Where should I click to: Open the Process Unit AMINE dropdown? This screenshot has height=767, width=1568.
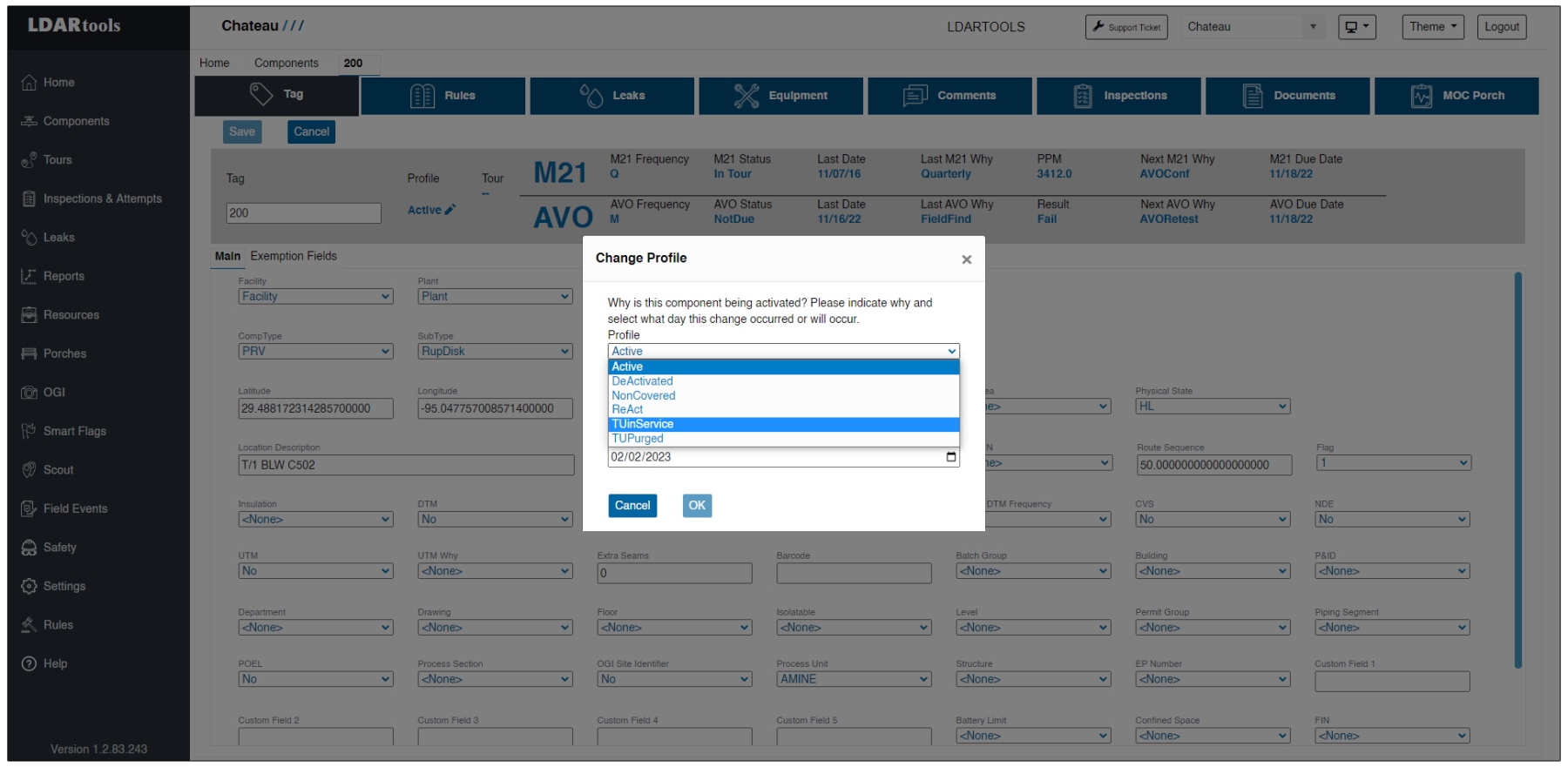[x=854, y=679]
